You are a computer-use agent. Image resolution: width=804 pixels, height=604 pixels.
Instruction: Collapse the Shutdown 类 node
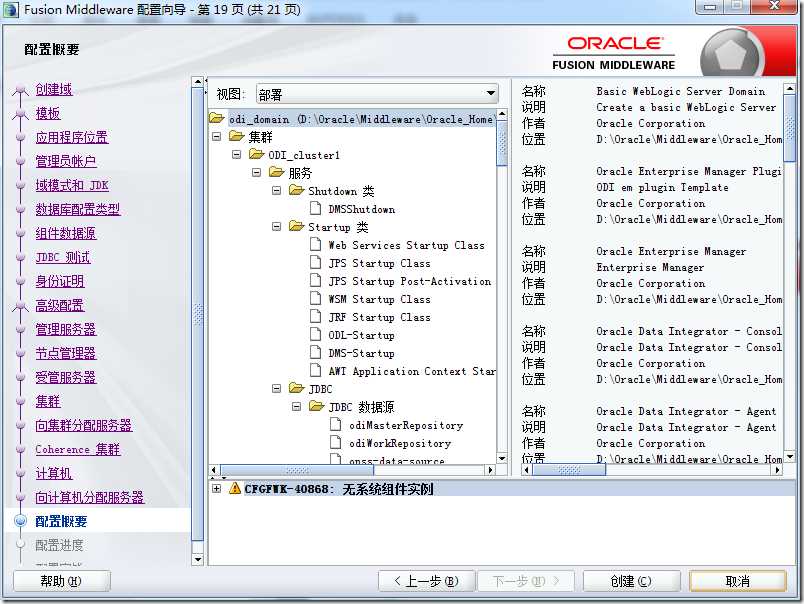pos(276,191)
